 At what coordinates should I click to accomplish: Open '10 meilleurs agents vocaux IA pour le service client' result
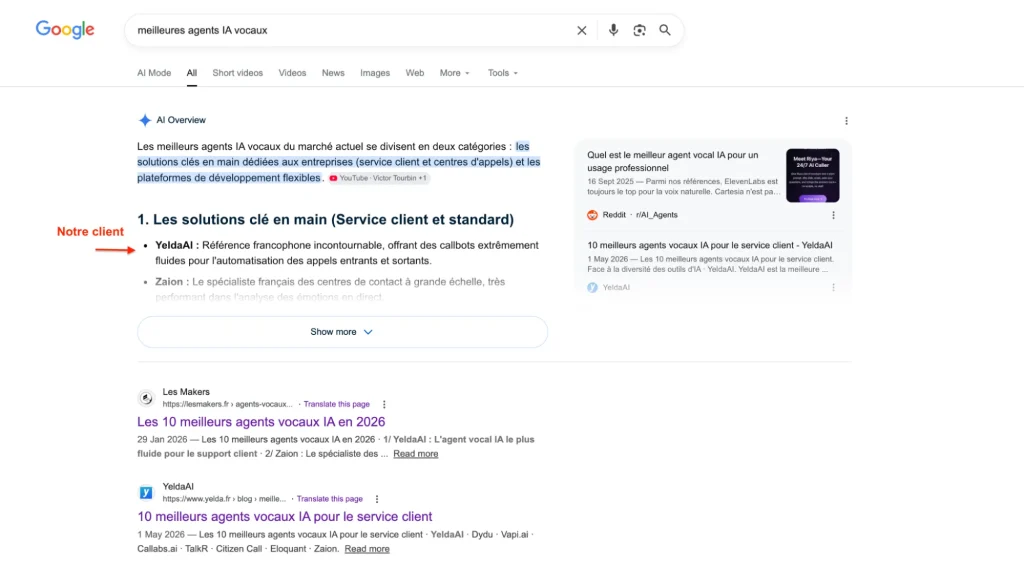click(285, 517)
